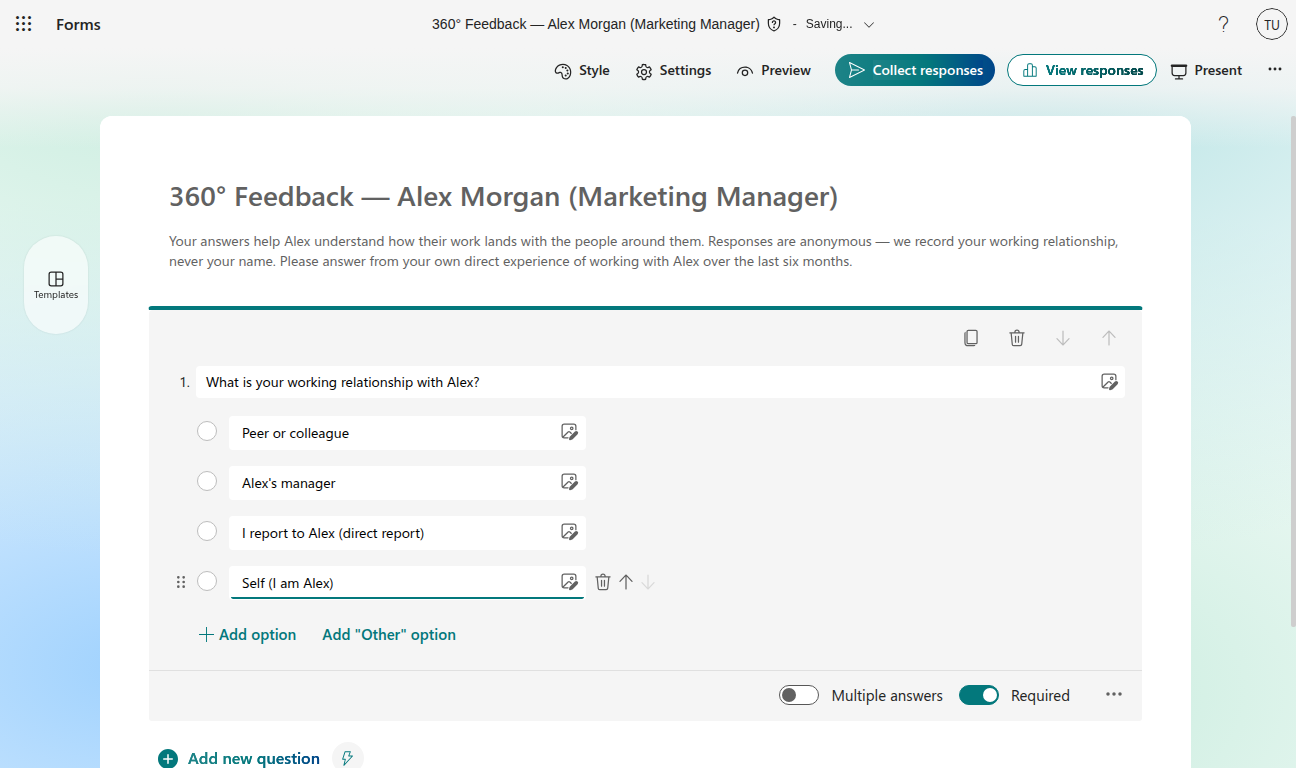
Task: Move question 1 down with arrow
Action: [x=1063, y=338]
